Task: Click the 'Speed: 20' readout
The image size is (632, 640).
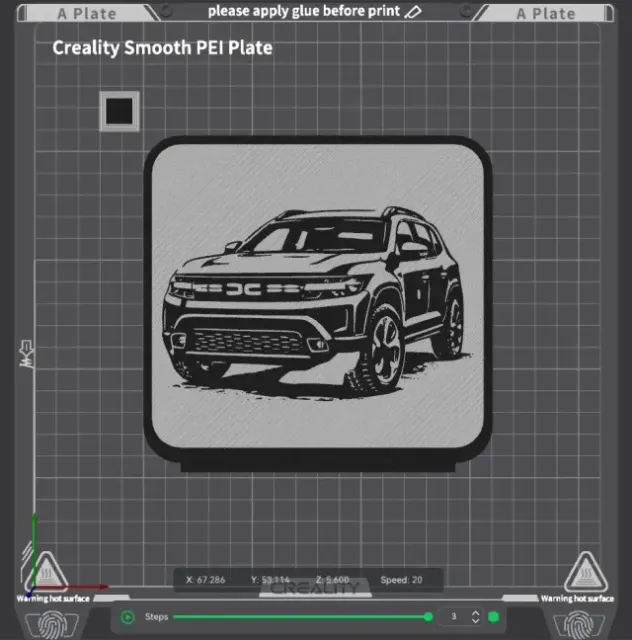Action: 401,580
